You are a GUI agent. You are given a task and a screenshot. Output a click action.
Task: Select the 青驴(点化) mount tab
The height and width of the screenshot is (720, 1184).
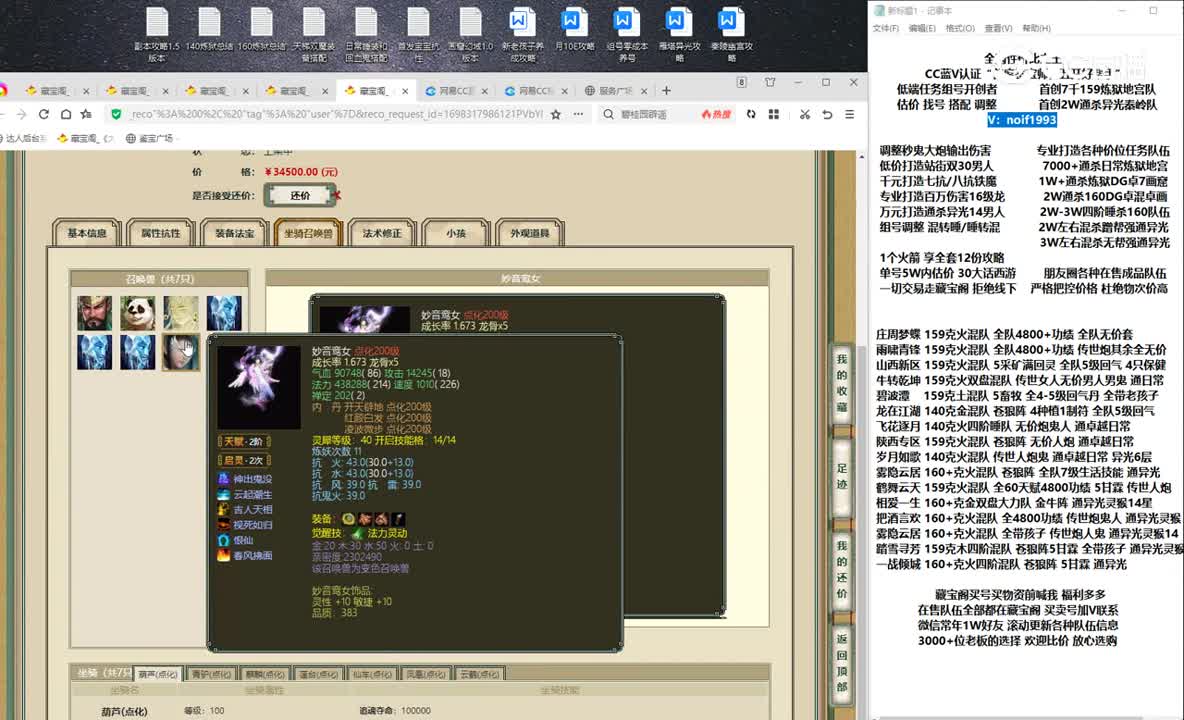click(211, 674)
